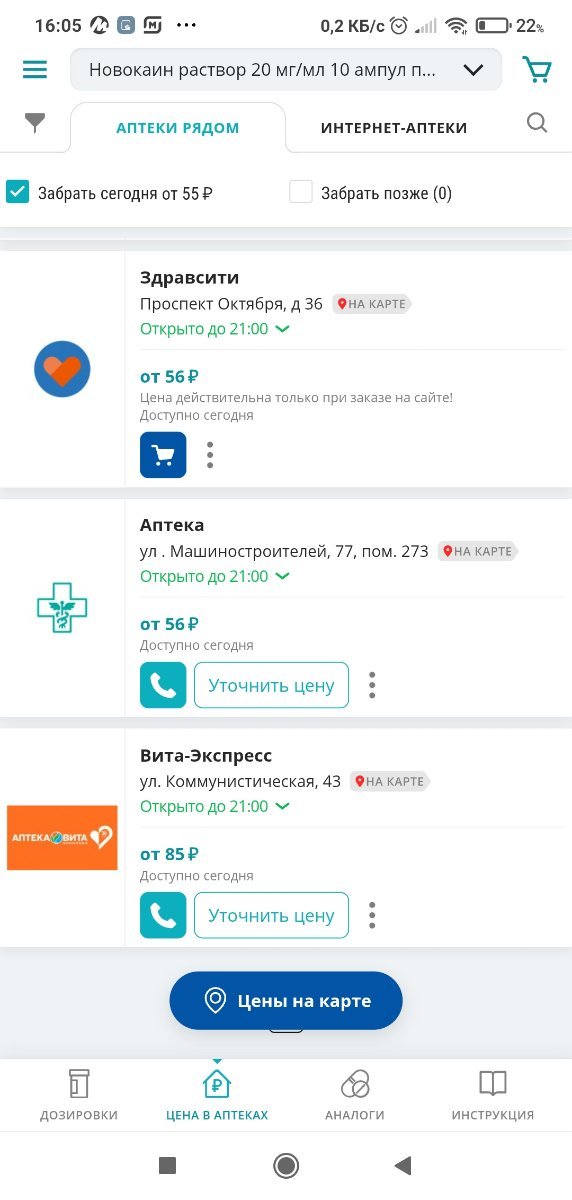The height and width of the screenshot is (1200, 572).
Task: Expand Вита-Экспресс opening hours chevron
Action: pos(282,807)
